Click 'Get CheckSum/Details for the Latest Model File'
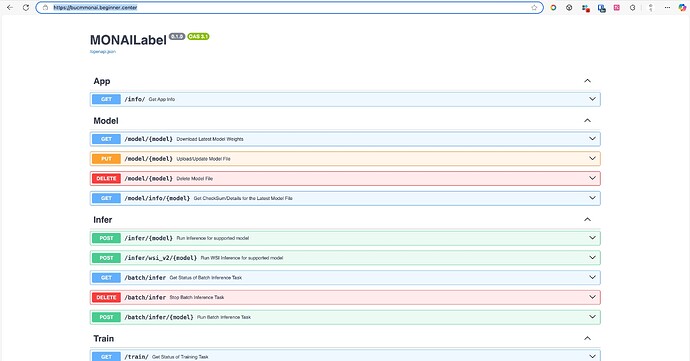Screen dimensions: 690x361 pyautogui.click(x=243, y=199)
